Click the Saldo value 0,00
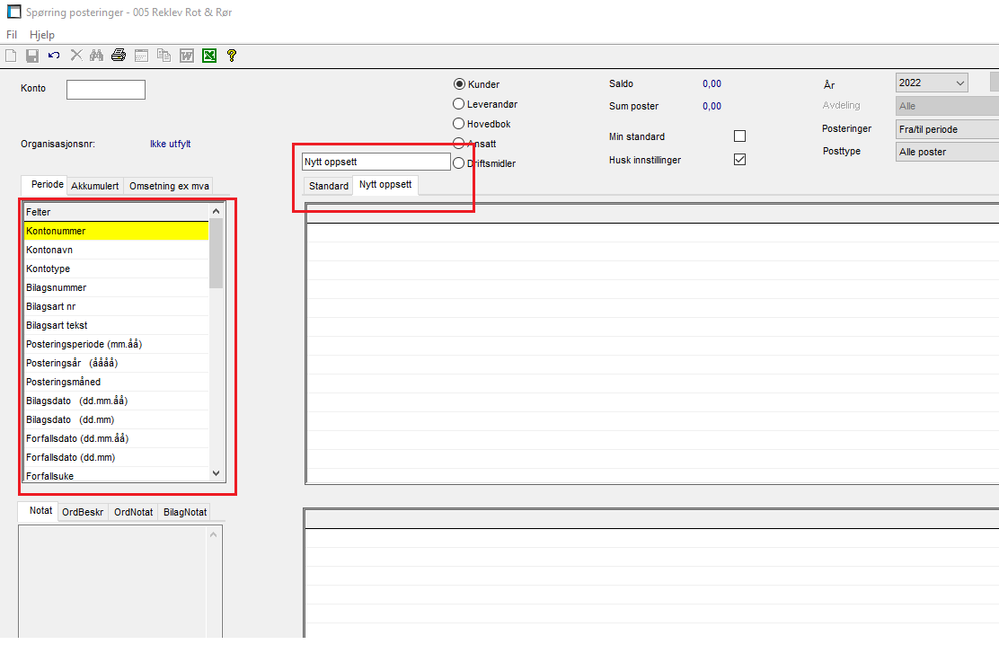 pos(712,83)
